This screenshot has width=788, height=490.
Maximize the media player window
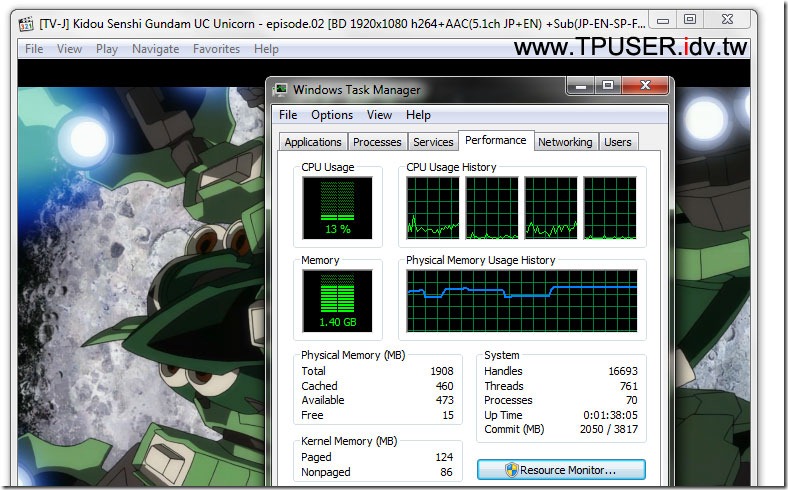(x=690, y=20)
